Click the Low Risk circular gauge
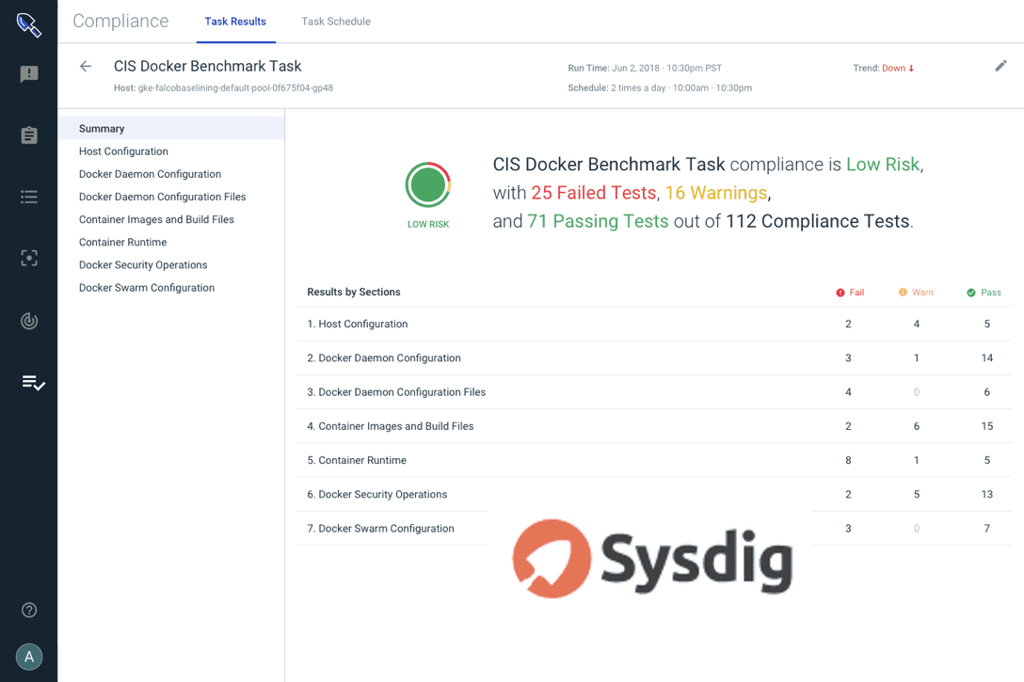This screenshot has height=682, width=1024. coord(428,186)
